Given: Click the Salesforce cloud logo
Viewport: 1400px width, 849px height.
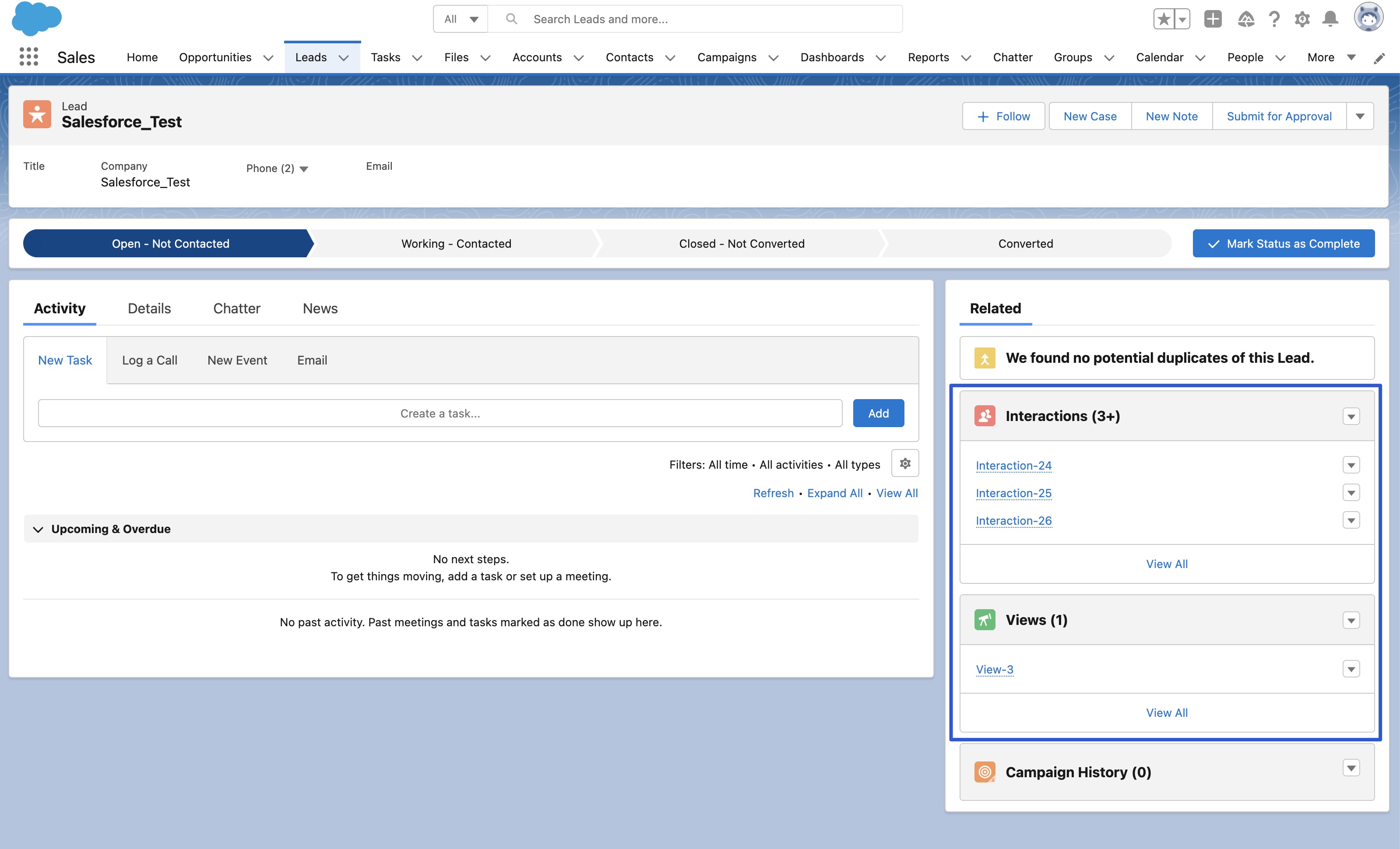Looking at the screenshot, I should [x=37, y=19].
